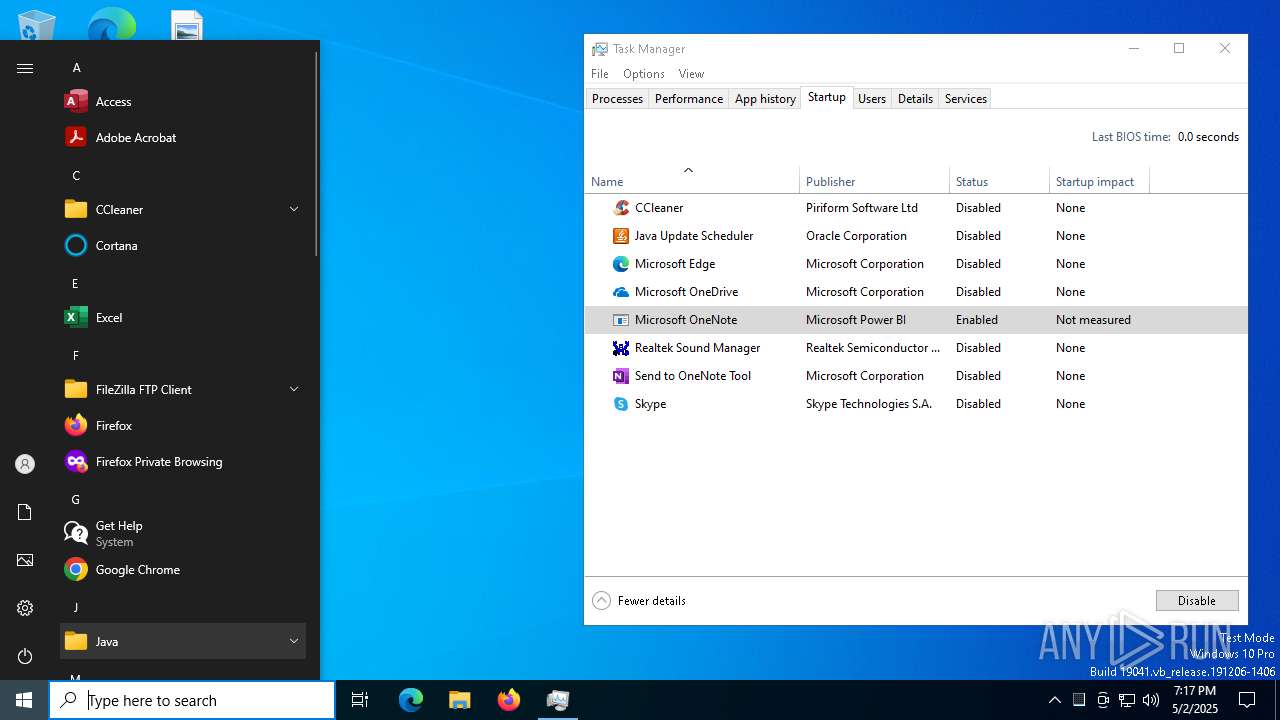Open Documents from Start sidebar

click(25, 512)
